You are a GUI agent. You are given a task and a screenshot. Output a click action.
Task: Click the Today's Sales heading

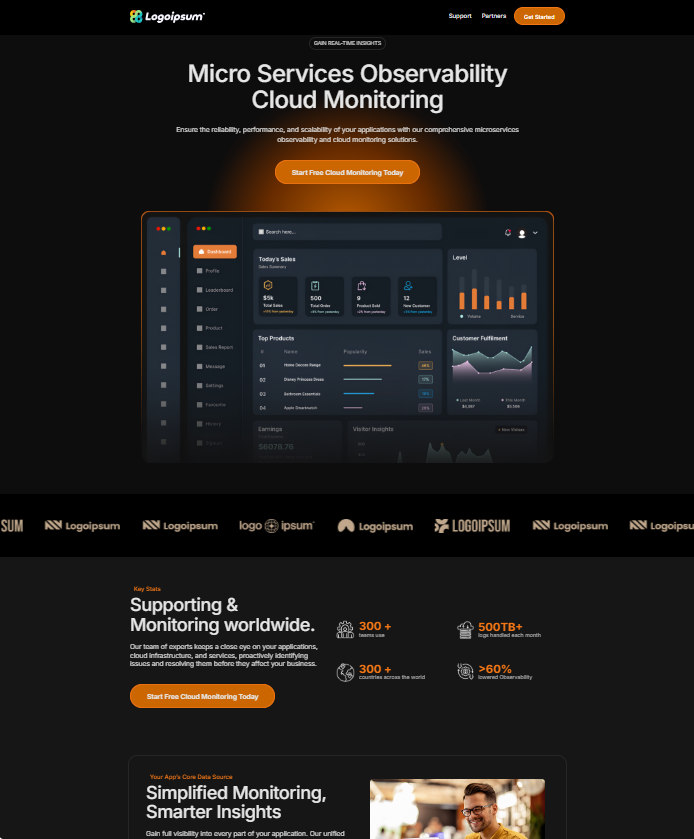coord(277,259)
